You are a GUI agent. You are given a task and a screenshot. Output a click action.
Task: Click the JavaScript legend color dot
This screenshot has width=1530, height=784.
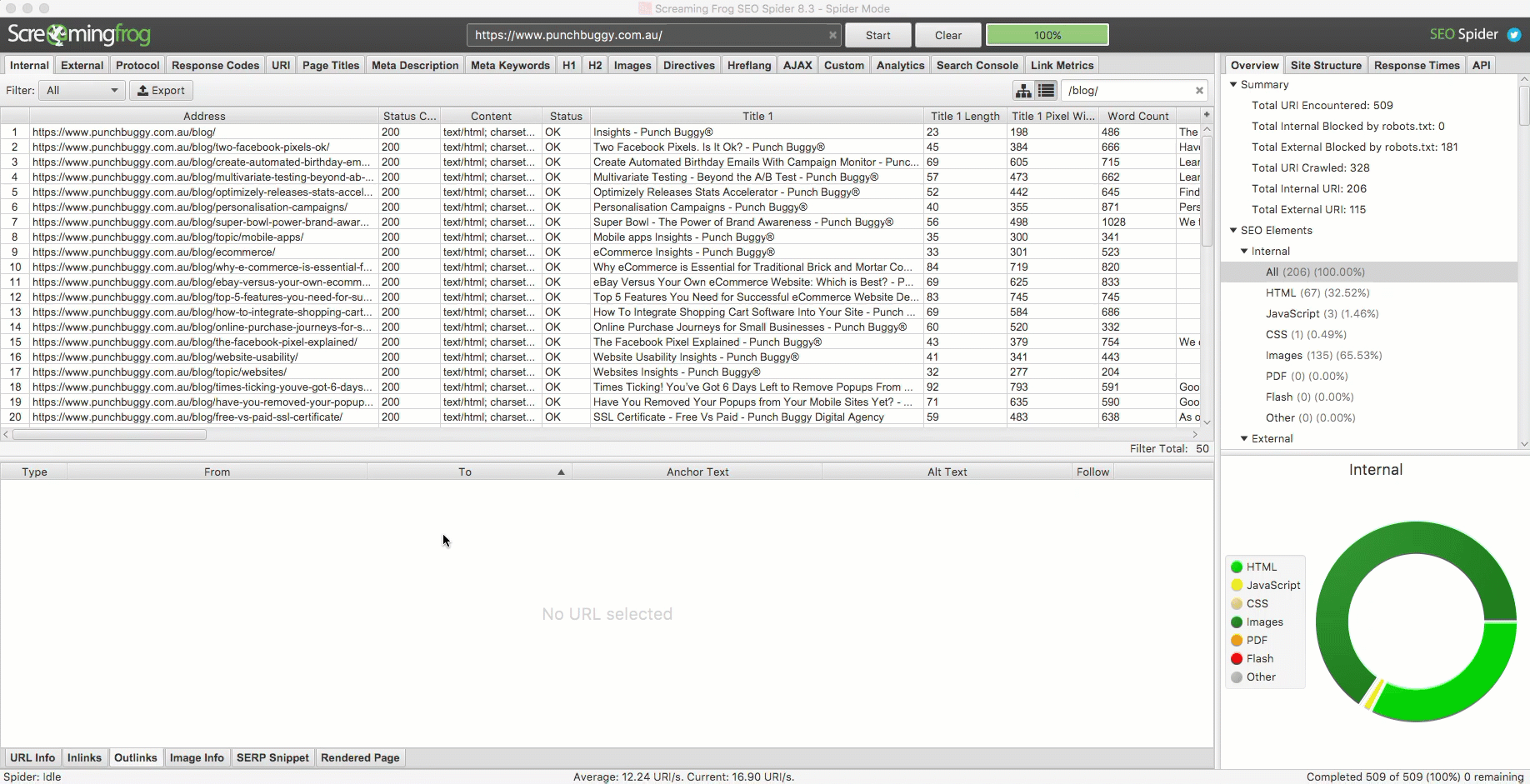coord(1237,585)
